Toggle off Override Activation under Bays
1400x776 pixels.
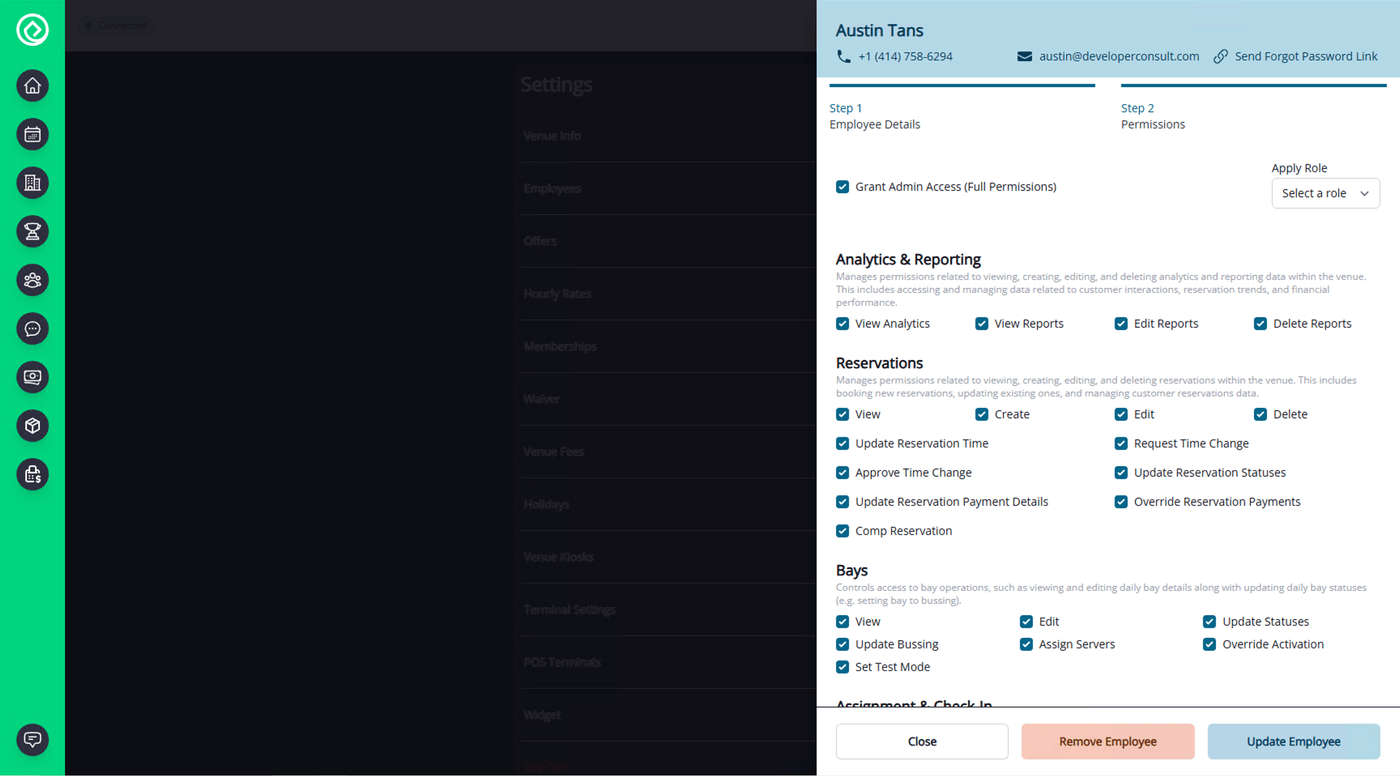tap(1209, 644)
